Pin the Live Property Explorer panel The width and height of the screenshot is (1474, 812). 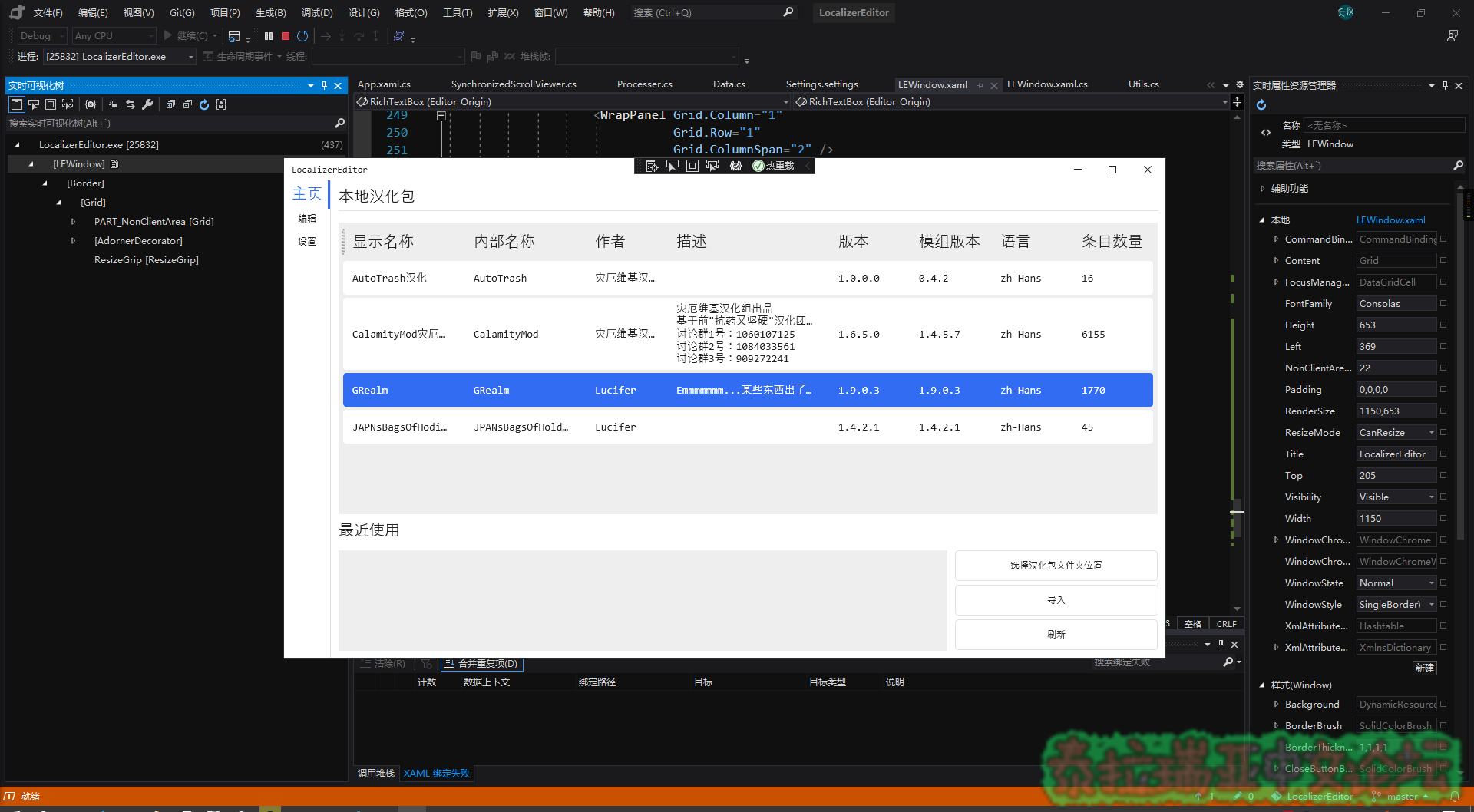(x=1445, y=85)
